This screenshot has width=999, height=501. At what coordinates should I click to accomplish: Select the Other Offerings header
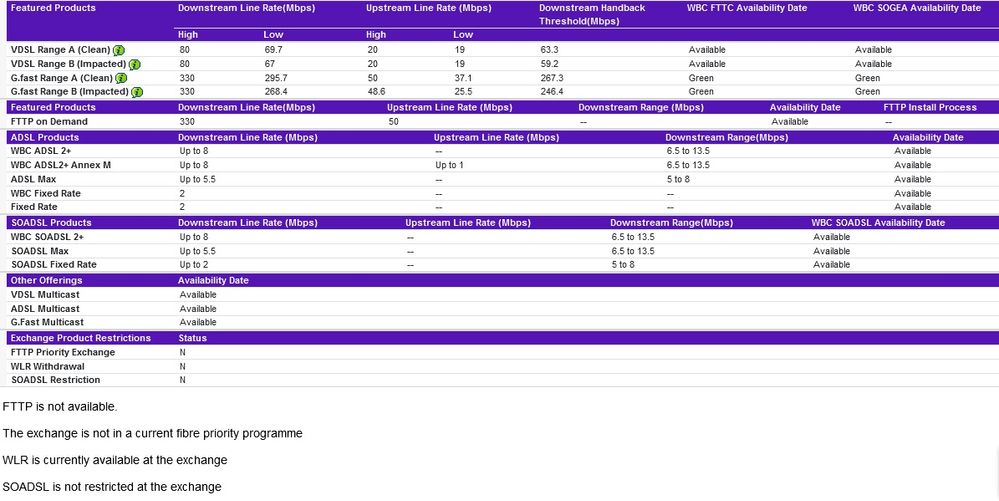coord(45,281)
